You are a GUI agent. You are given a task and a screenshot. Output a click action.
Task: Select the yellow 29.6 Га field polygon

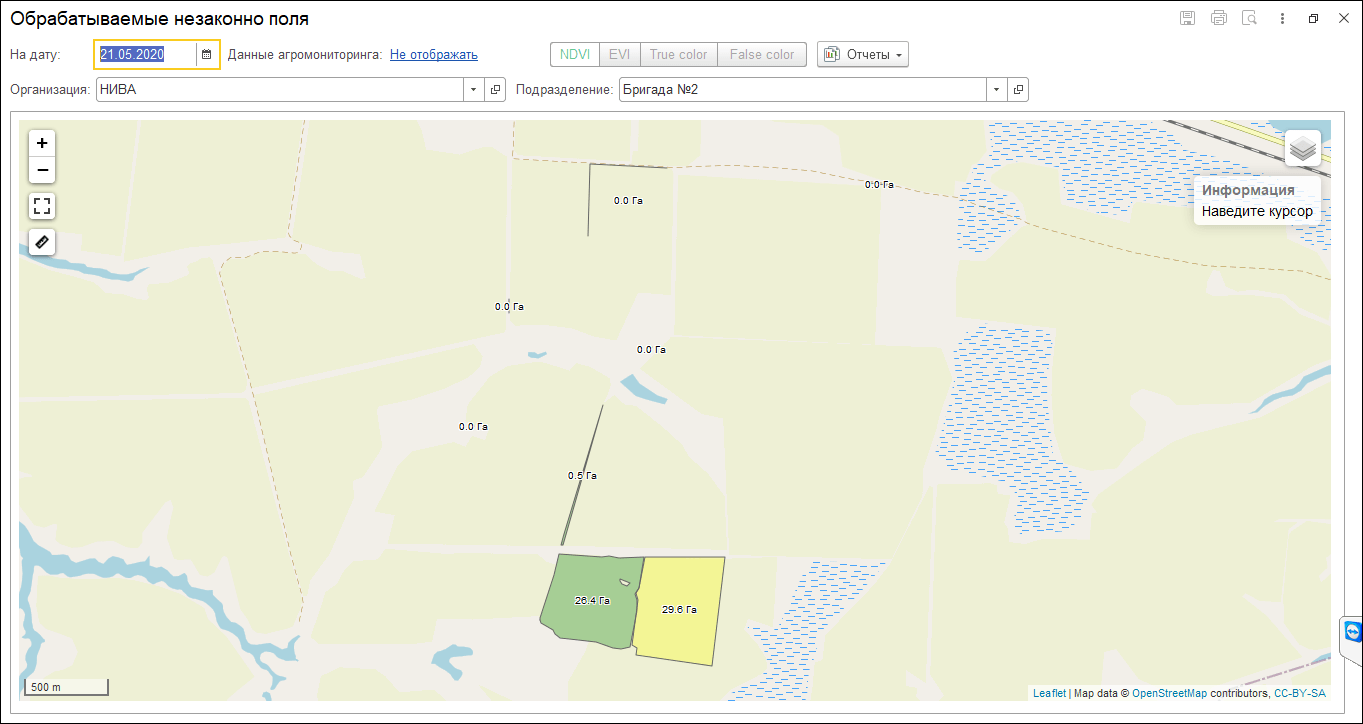(x=679, y=610)
